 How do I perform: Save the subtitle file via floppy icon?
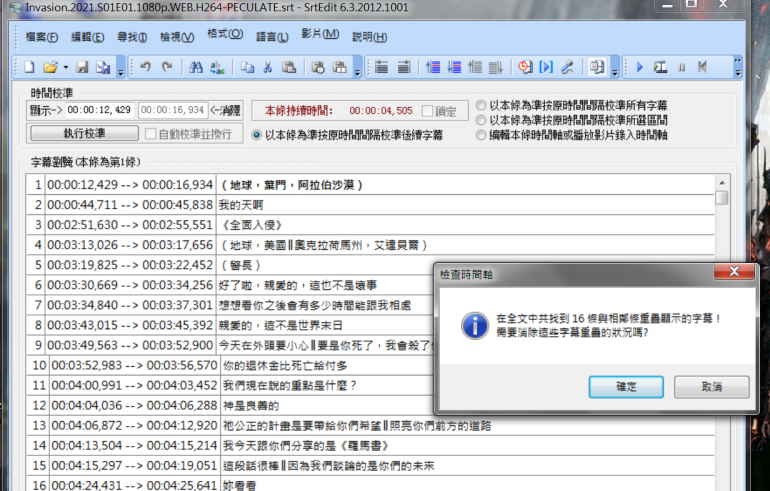[82, 67]
